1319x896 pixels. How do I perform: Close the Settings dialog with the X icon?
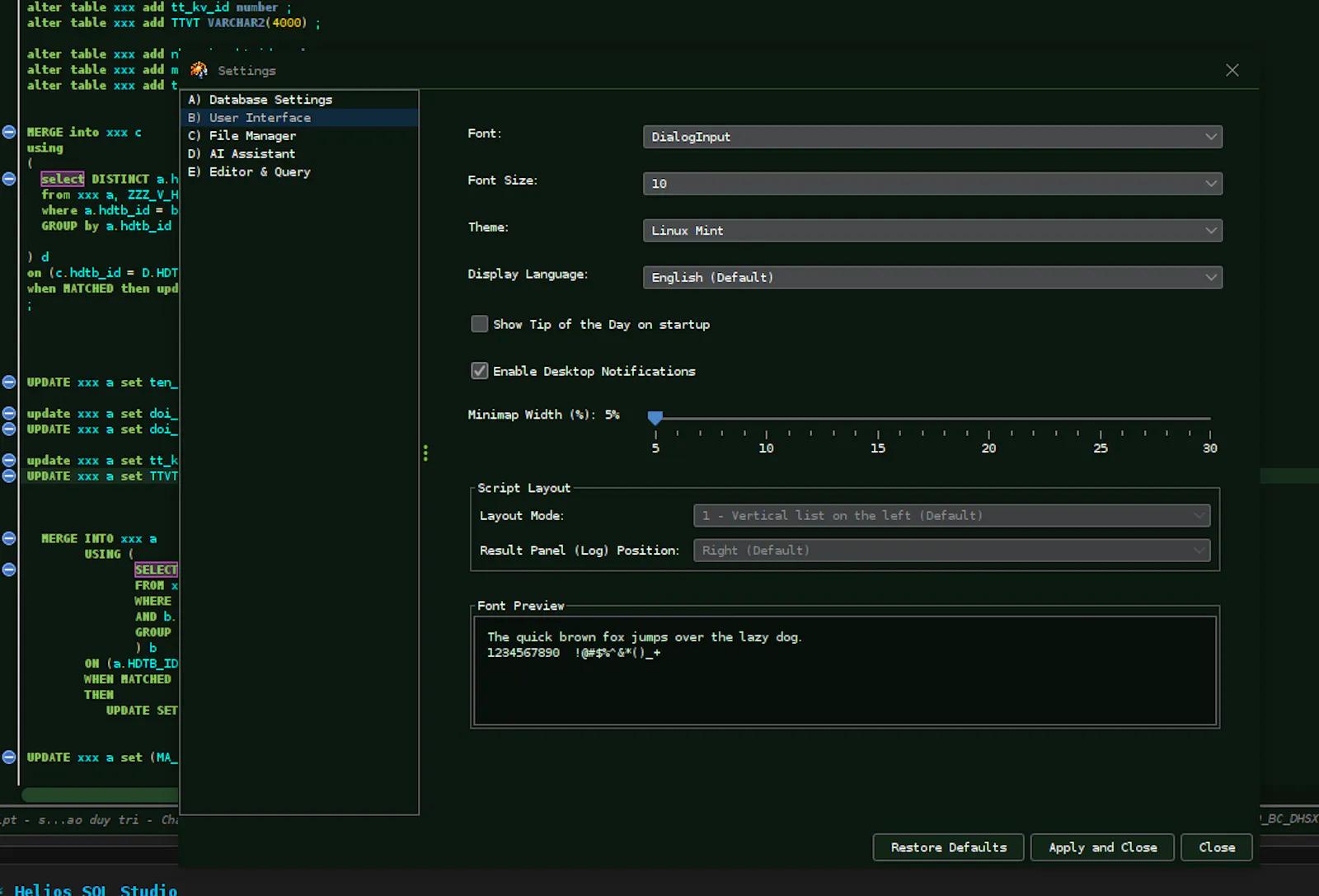[x=1232, y=70]
